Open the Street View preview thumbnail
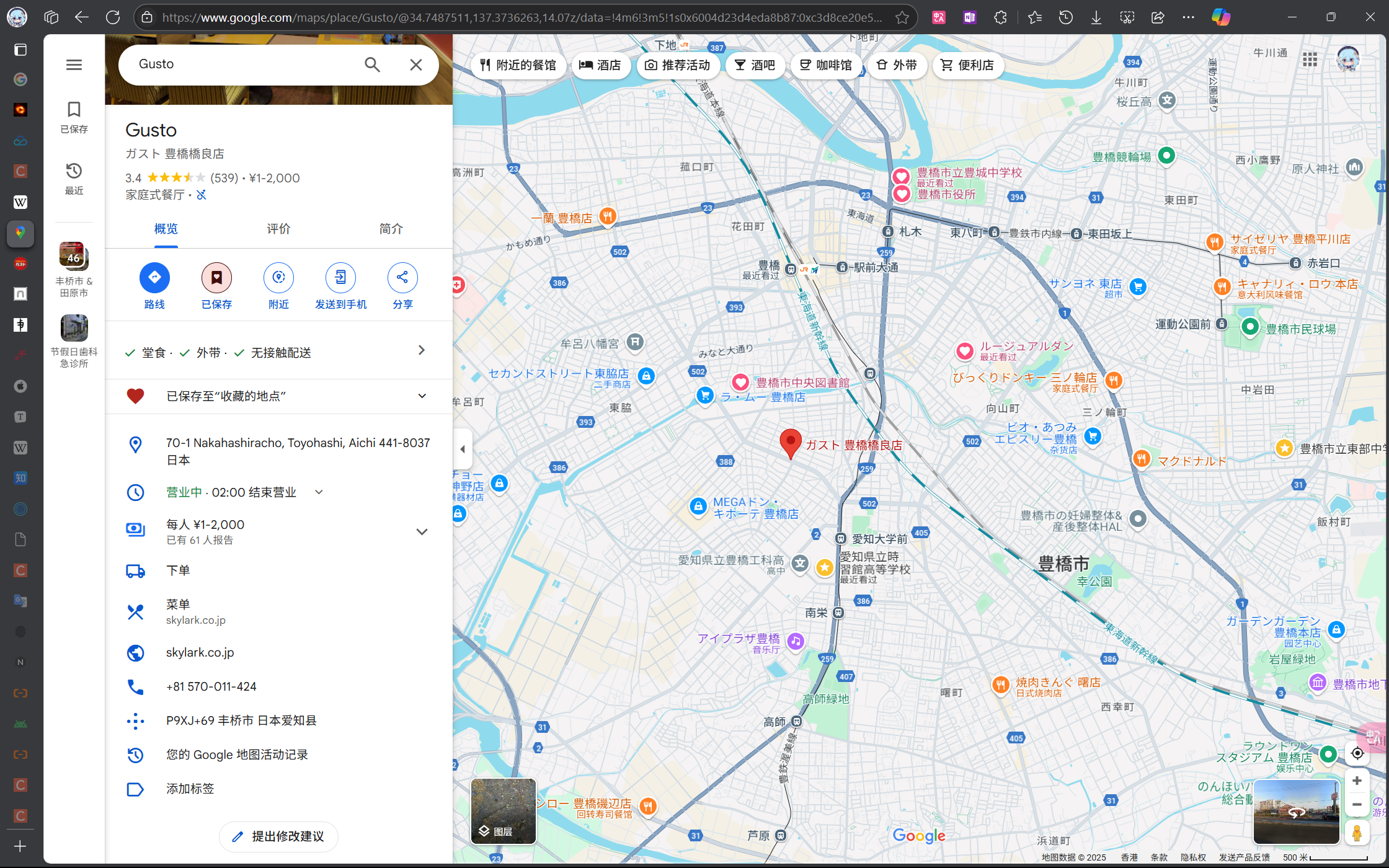Viewport: 1389px width, 868px height. [x=1296, y=812]
